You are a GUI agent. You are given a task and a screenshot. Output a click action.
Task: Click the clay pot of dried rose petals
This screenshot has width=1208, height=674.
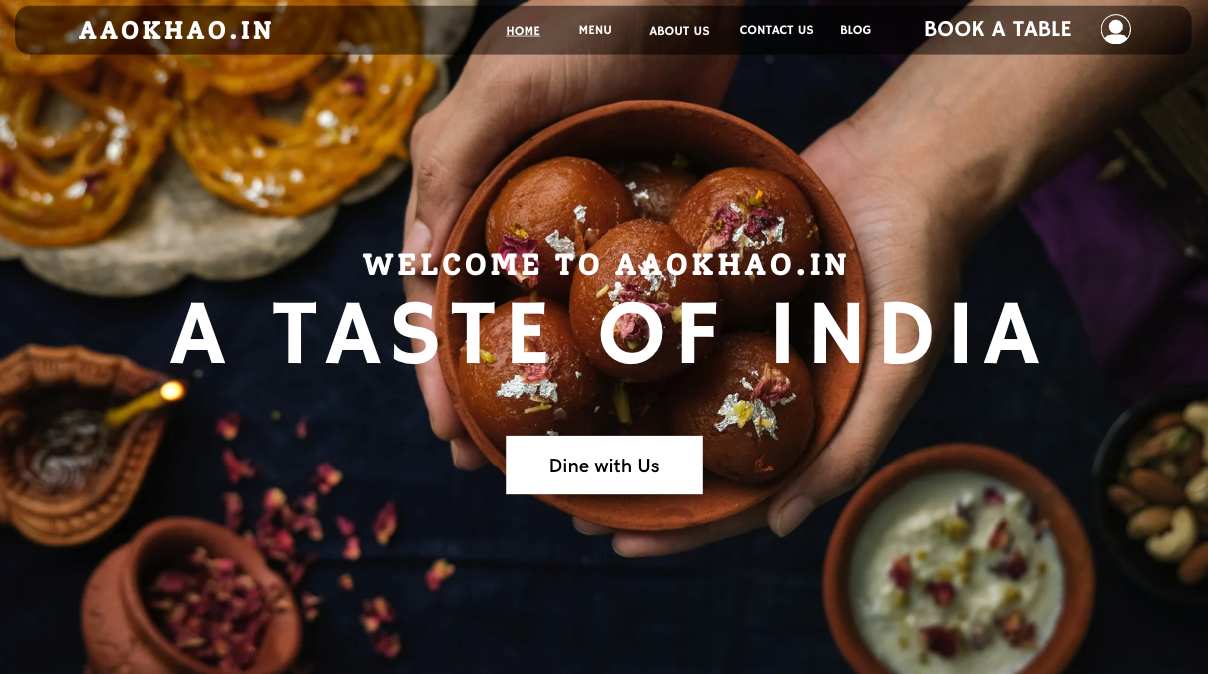[x=195, y=600]
